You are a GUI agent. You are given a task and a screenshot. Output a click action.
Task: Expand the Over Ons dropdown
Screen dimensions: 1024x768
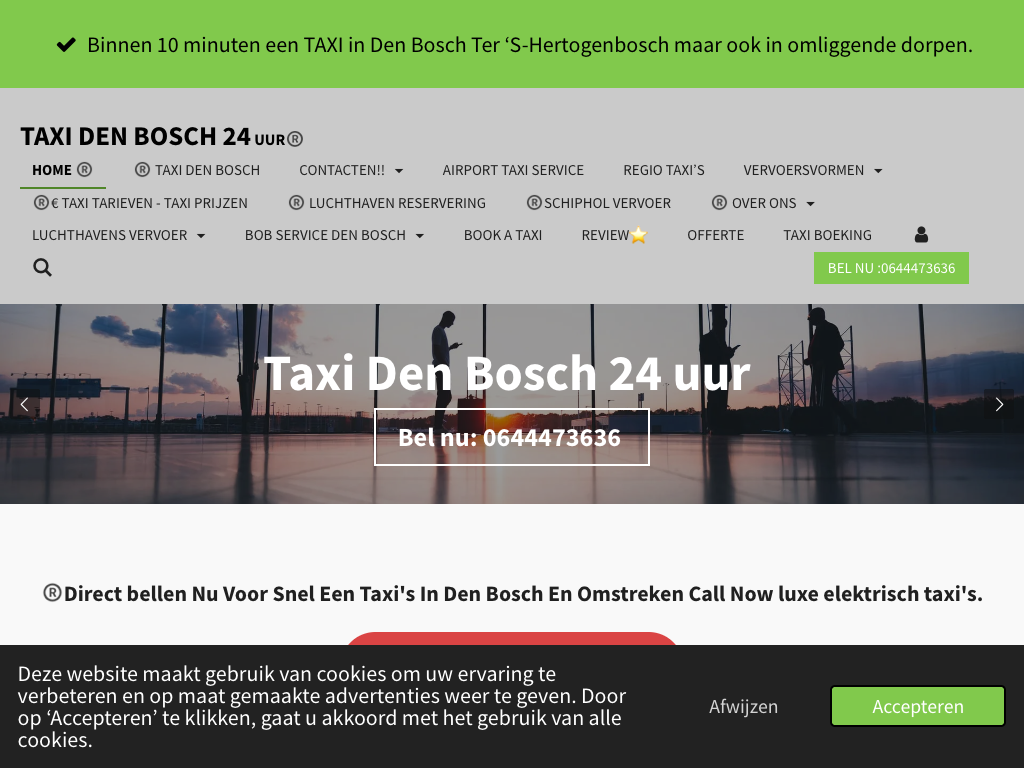click(763, 203)
